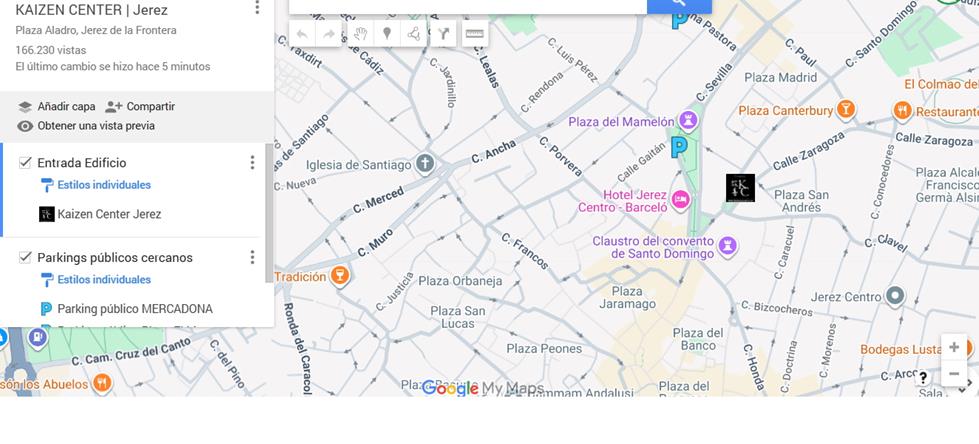This screenshot has width=979, height=444.
Task: Click the Hotel Jerez Centro Barceló hotel pin
Action: (x=681, y=199)
